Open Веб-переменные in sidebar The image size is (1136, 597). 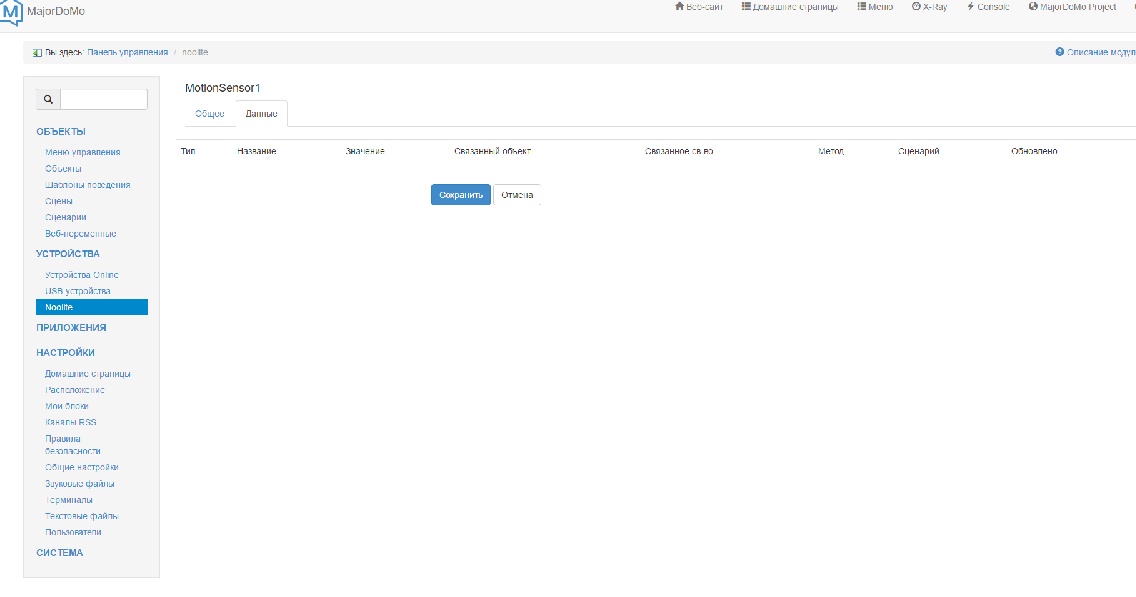coord(80,234)
